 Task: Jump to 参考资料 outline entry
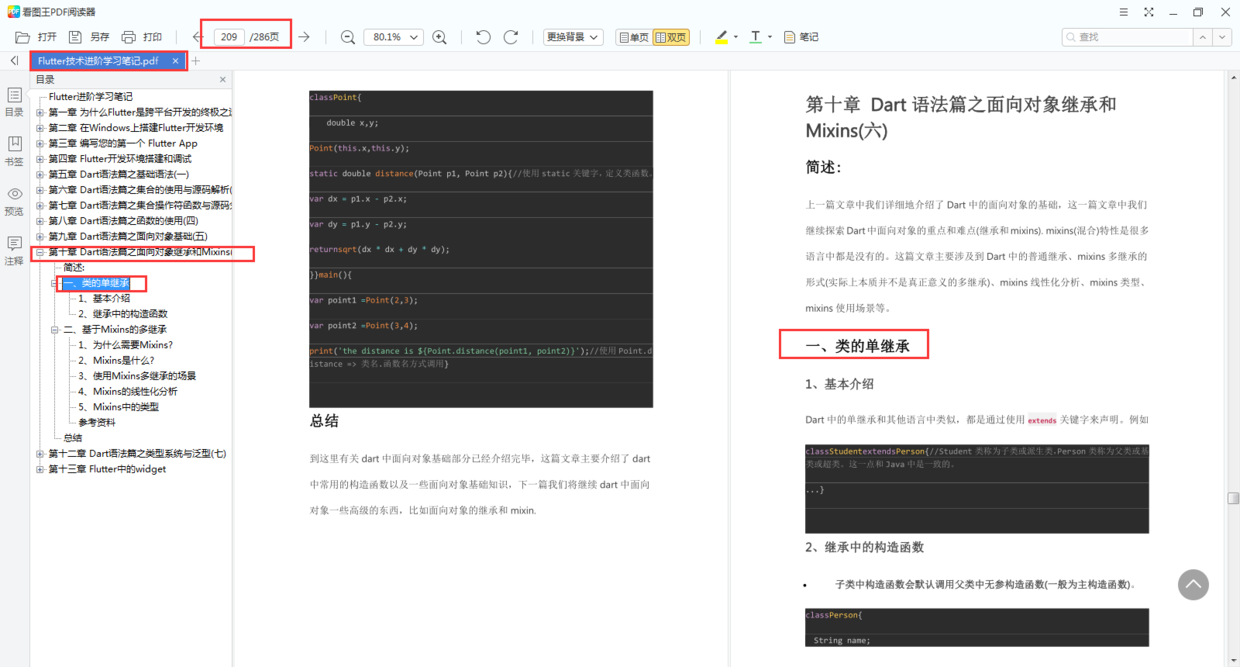pyautogui.click(x=97, y=422)
